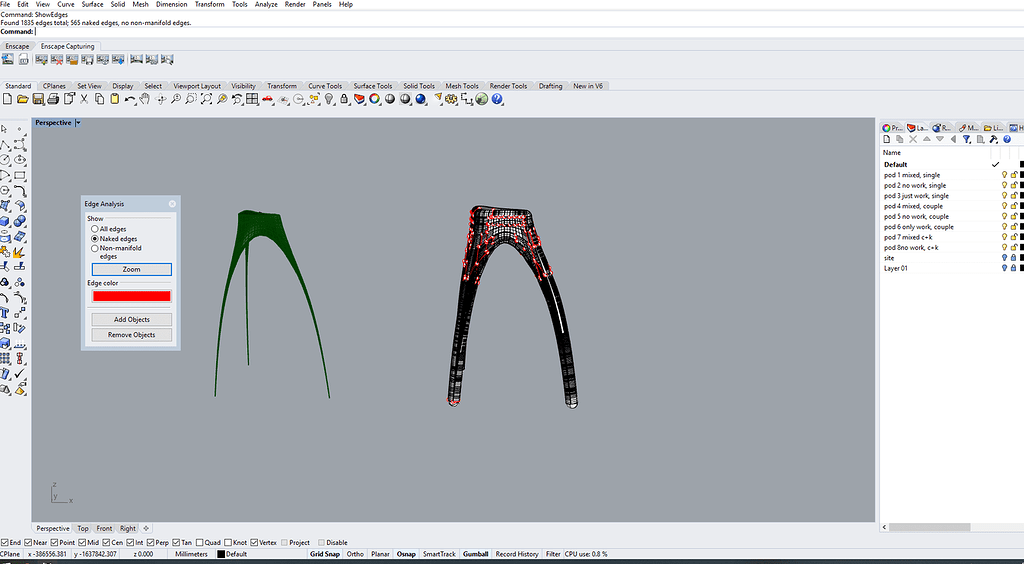Select the Pan view hand icon
The image size is (1024, 564).
point(147,99)
